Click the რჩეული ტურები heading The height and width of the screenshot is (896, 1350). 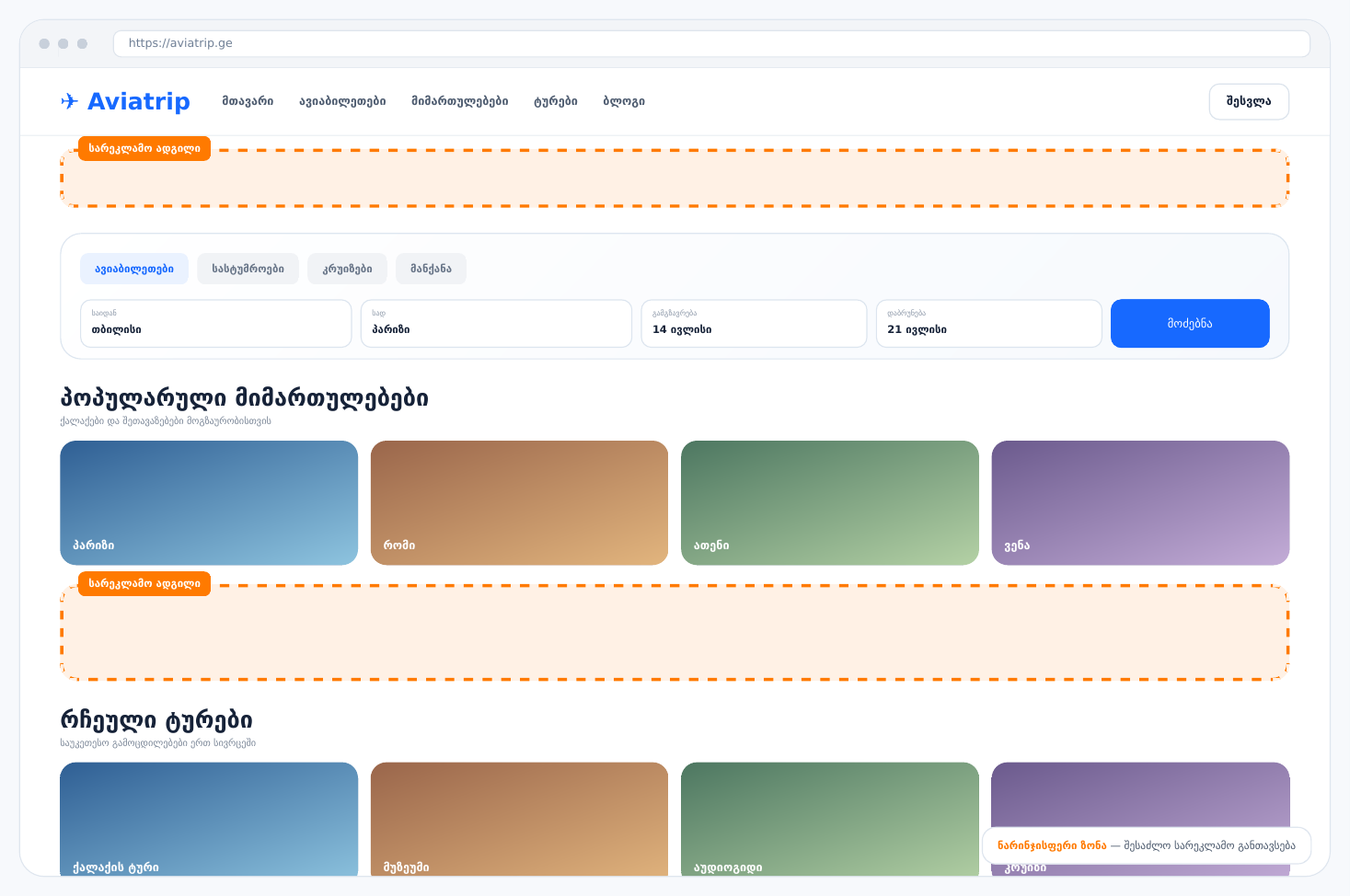pos(156,719)
